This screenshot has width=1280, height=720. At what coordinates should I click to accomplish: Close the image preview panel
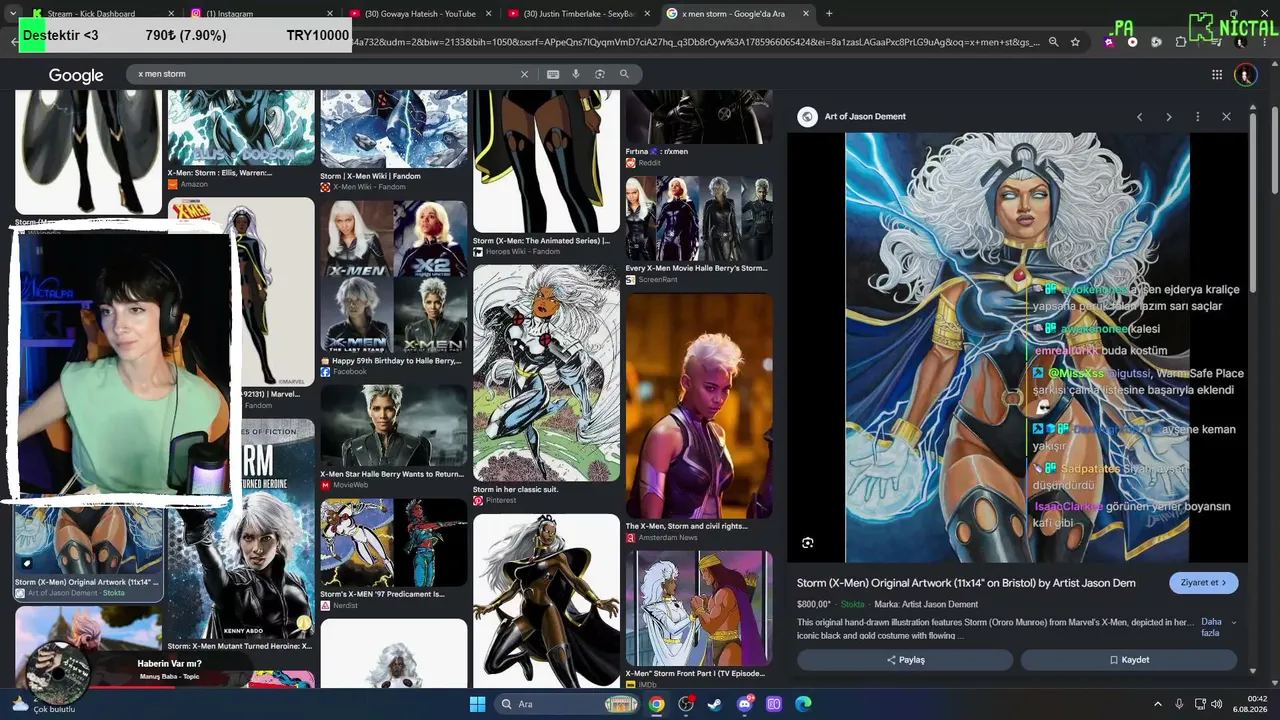1226,117
